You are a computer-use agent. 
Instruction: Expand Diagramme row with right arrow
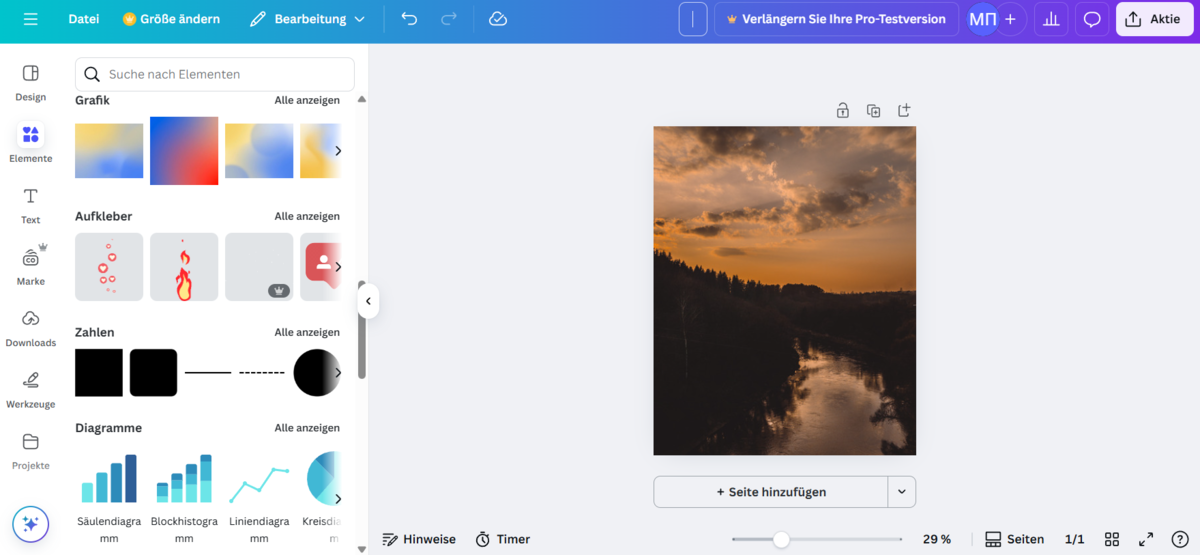coord(338,499)
